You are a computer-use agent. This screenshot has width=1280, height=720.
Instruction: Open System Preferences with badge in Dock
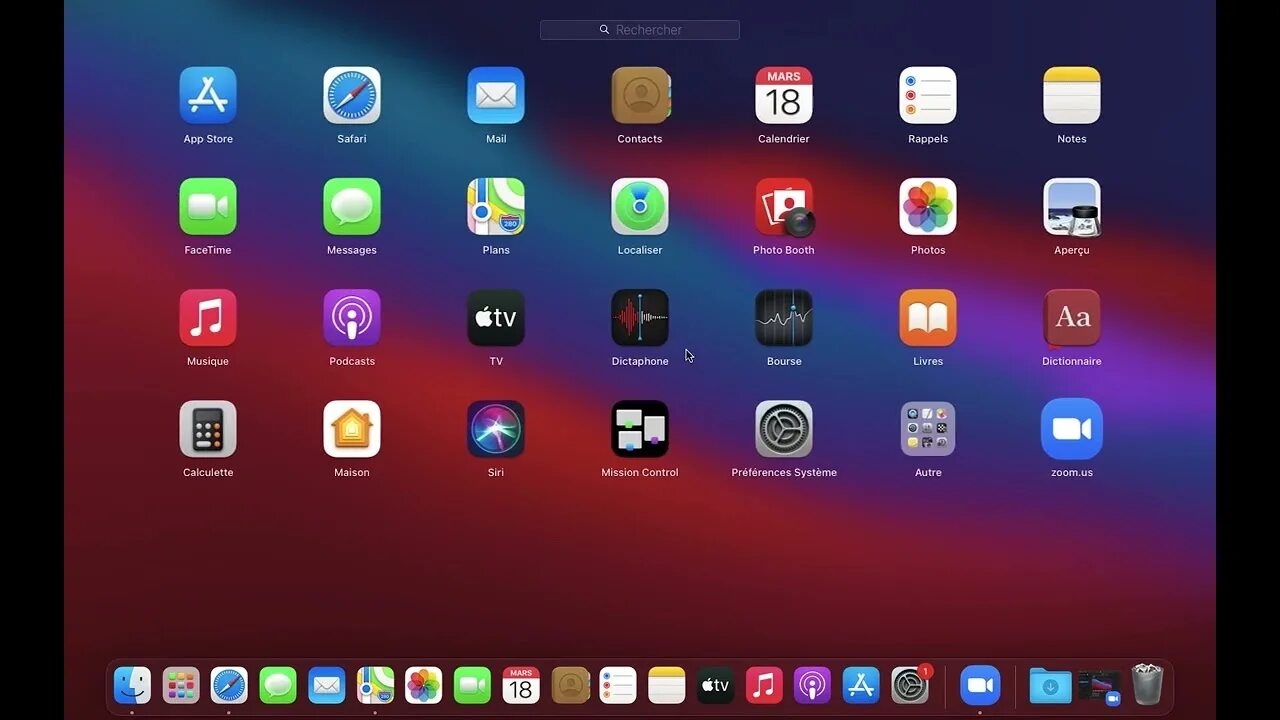coord(910,685)
